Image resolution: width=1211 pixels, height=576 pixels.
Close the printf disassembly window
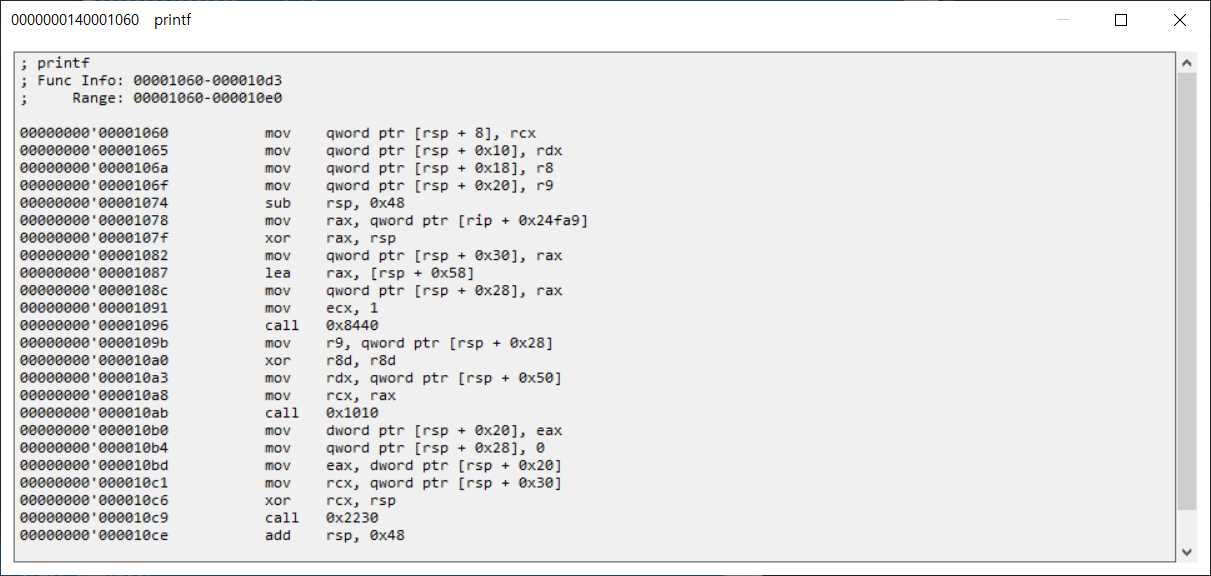coord(1180,20)
